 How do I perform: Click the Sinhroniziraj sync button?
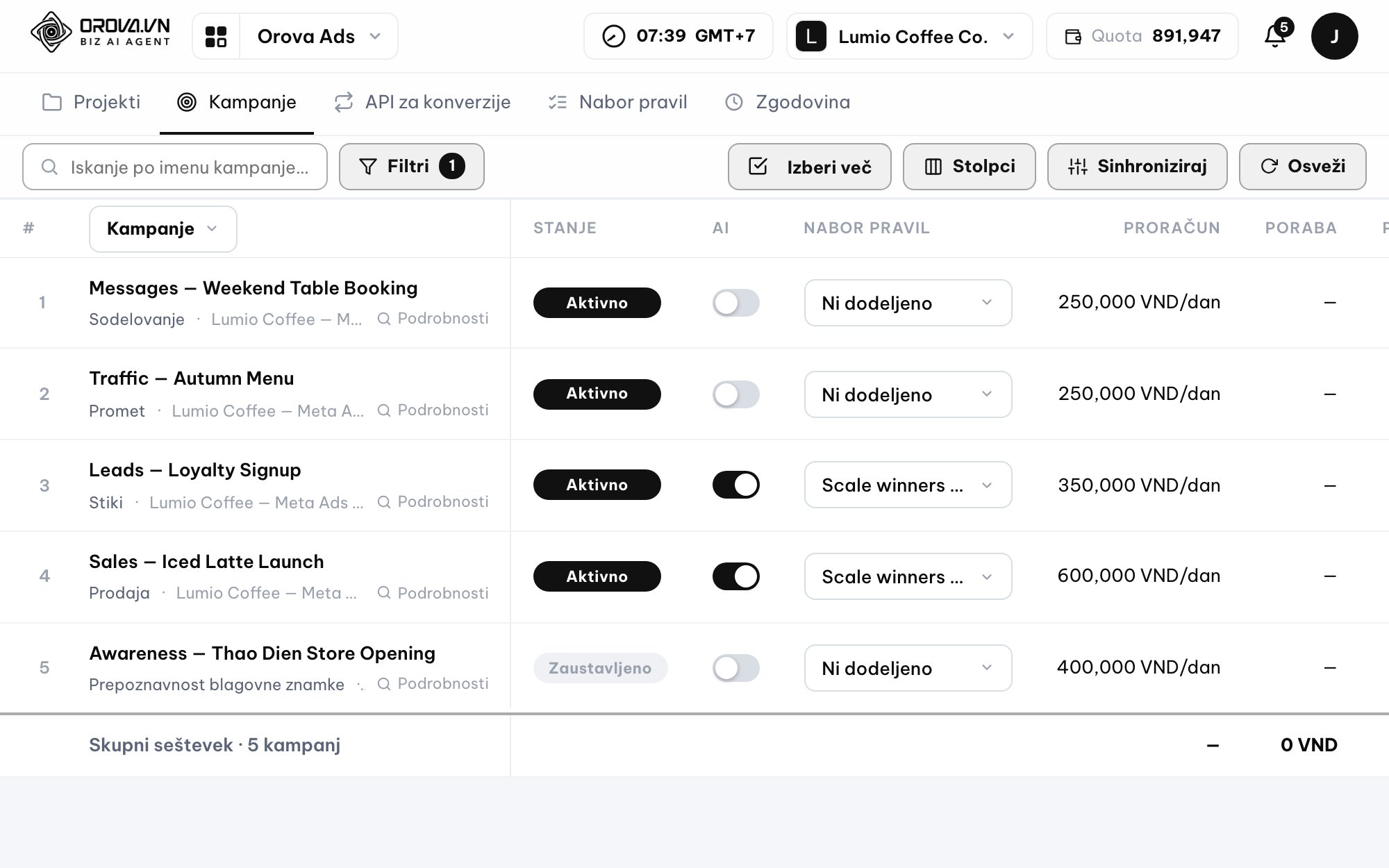pos(1138,167)
